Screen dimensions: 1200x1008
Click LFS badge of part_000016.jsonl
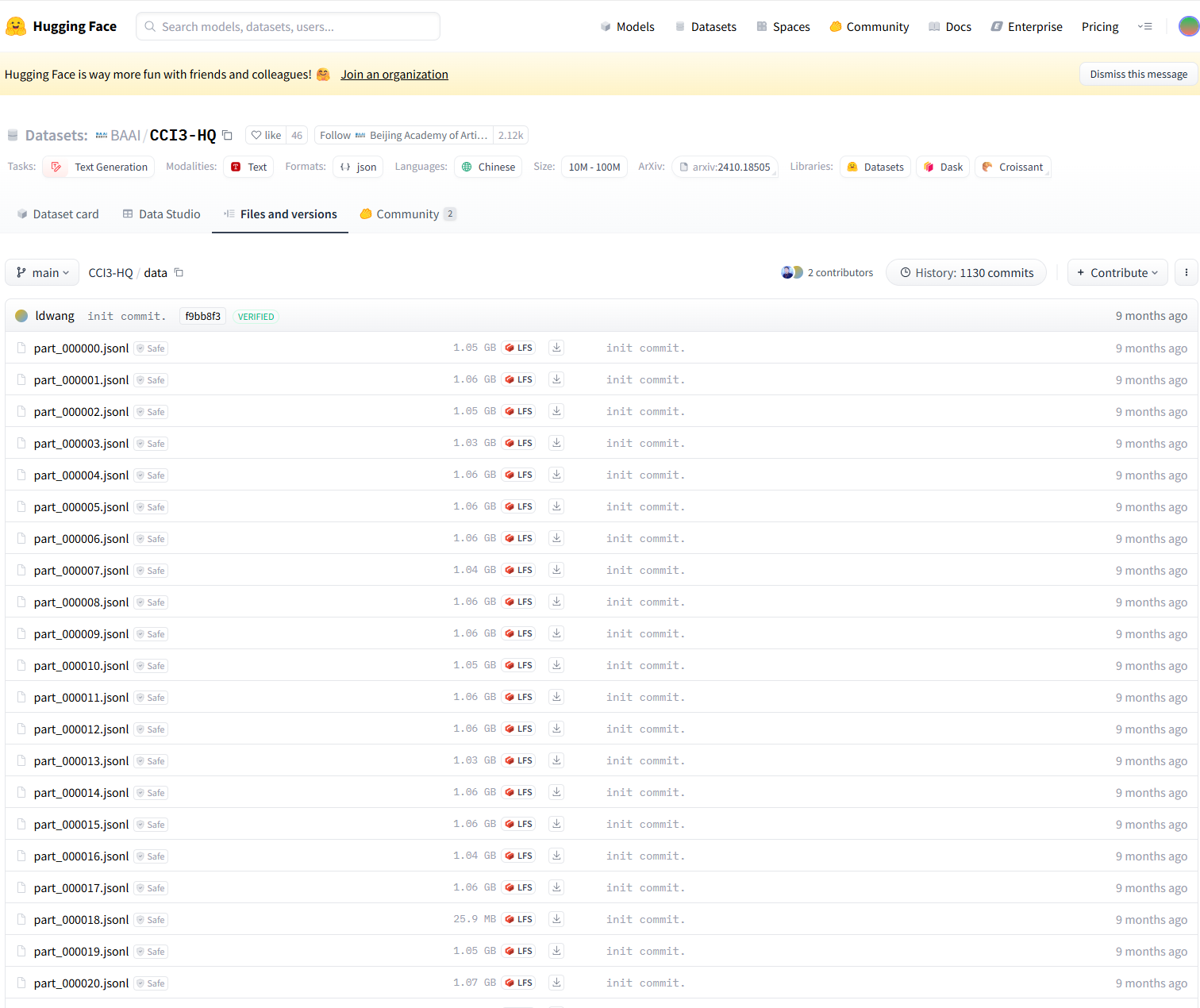518,856
